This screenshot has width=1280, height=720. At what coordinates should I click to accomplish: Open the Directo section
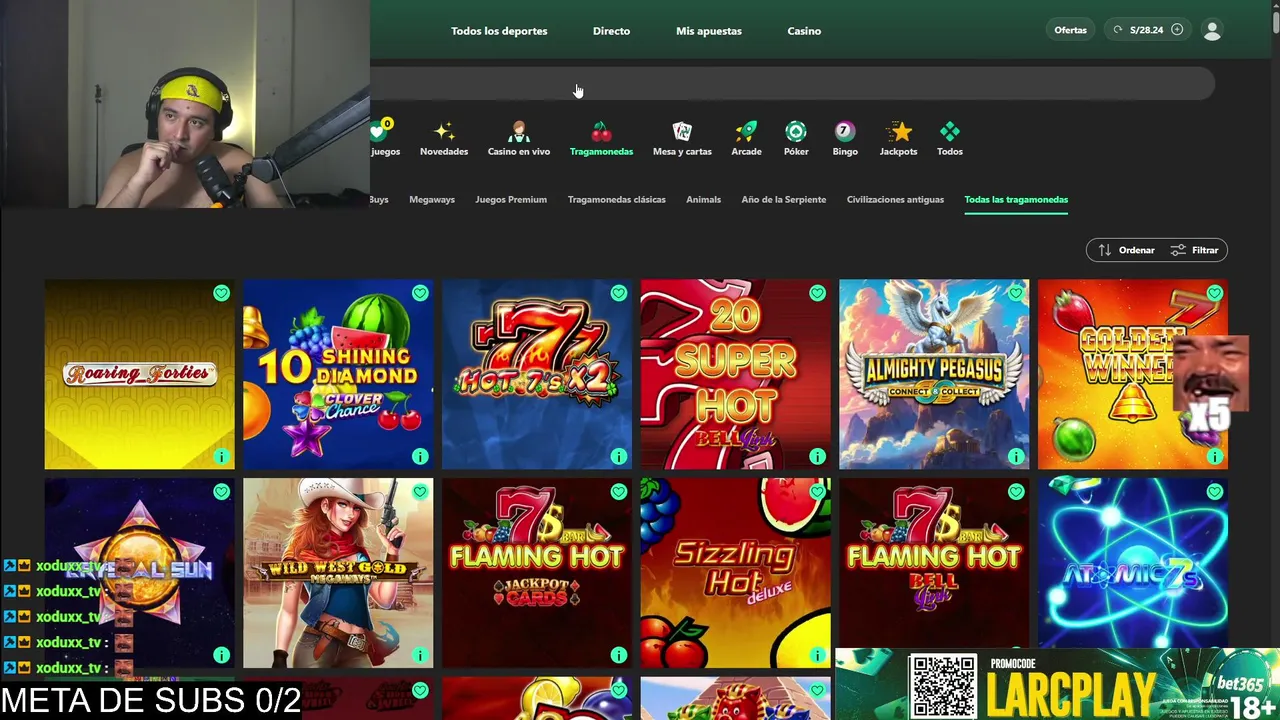pos(611,31)
